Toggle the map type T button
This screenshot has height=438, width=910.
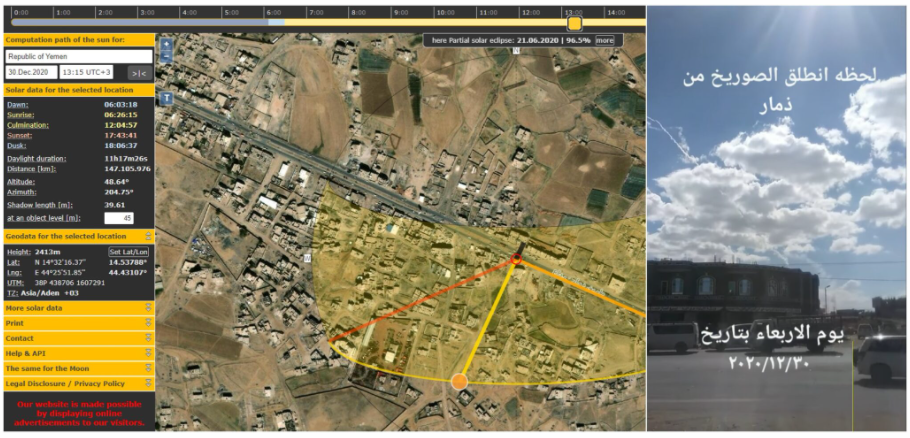tap(167, 99)
